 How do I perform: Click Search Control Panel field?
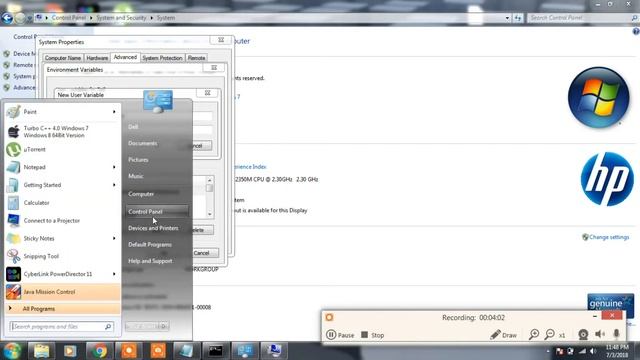(582, 18)
